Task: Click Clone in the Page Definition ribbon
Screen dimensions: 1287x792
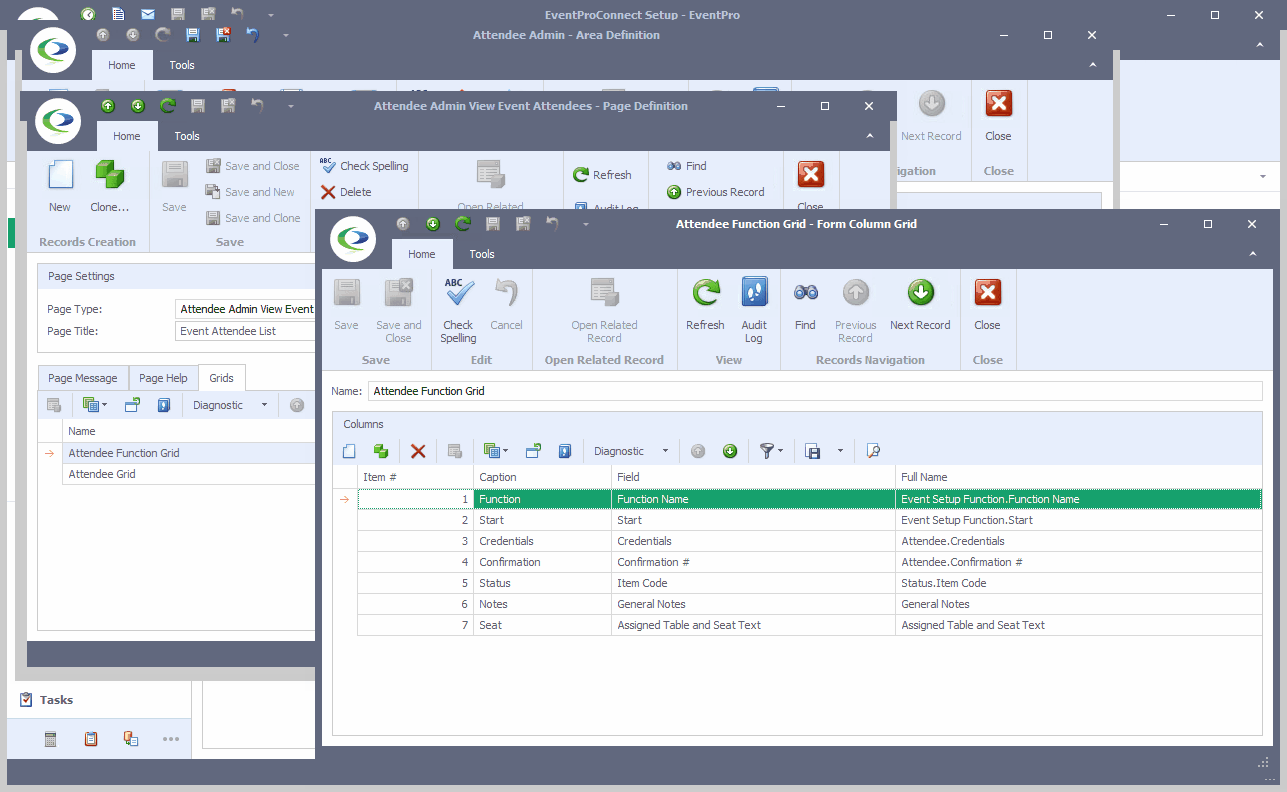Action: tap(110, 187)
